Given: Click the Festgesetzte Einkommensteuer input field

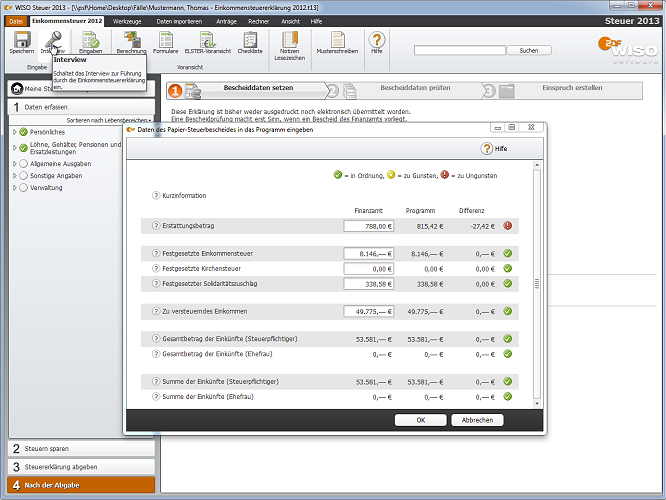Looking at the screenshot, I should (369, 254).
